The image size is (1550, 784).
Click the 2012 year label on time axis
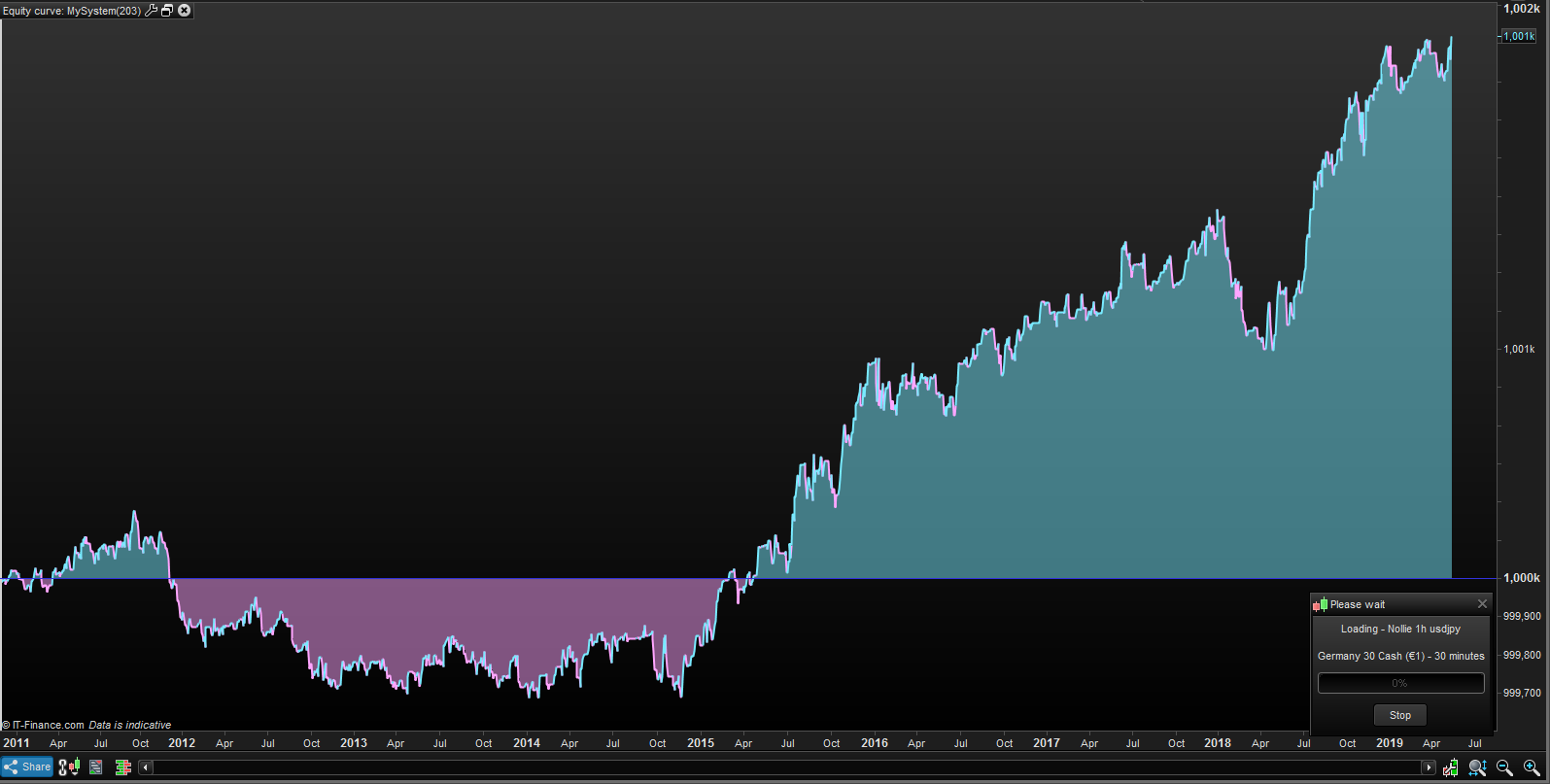click(x=182, y=743)
